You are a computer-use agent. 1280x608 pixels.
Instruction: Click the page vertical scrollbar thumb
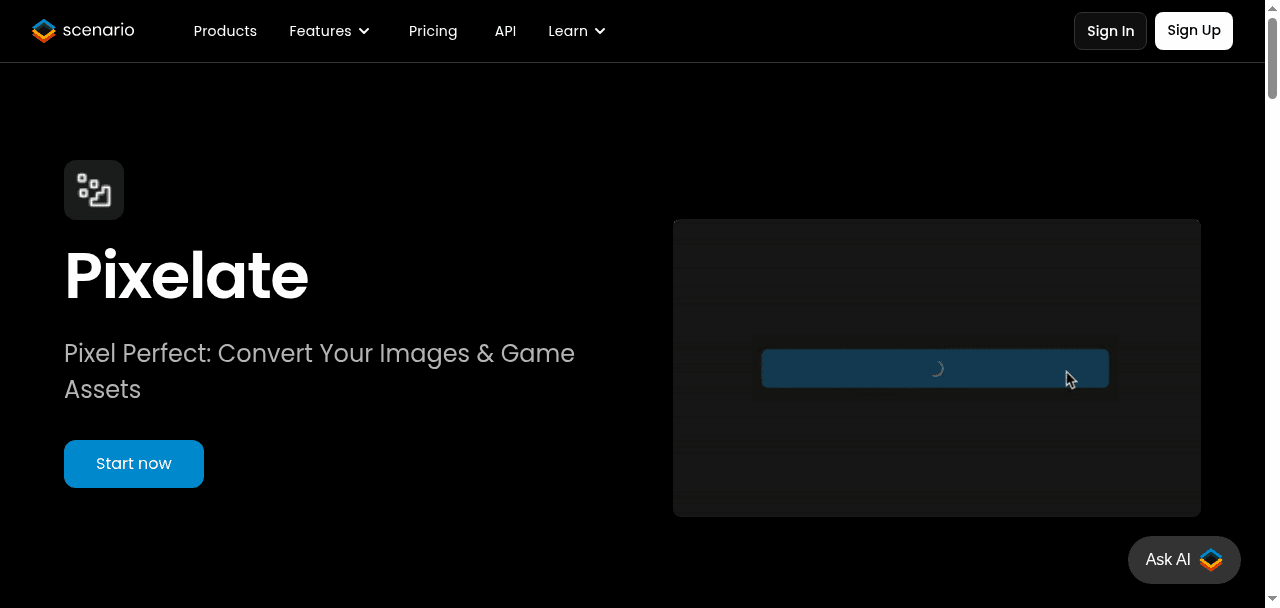[x=1272, y=58]
